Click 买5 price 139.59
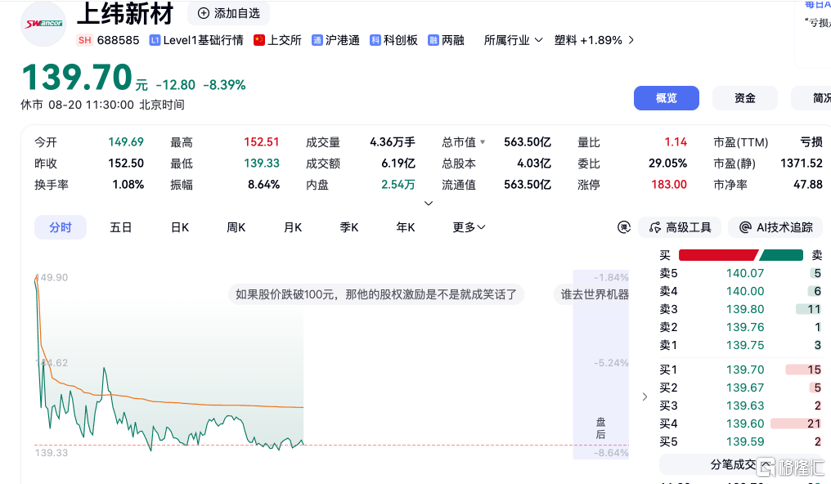The width and height of the screenshot is (831, 484). (x=745, y=442)
